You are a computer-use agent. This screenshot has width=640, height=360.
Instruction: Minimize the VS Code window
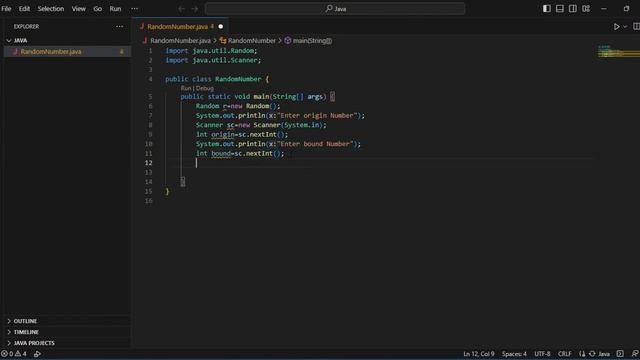(604, 9)
